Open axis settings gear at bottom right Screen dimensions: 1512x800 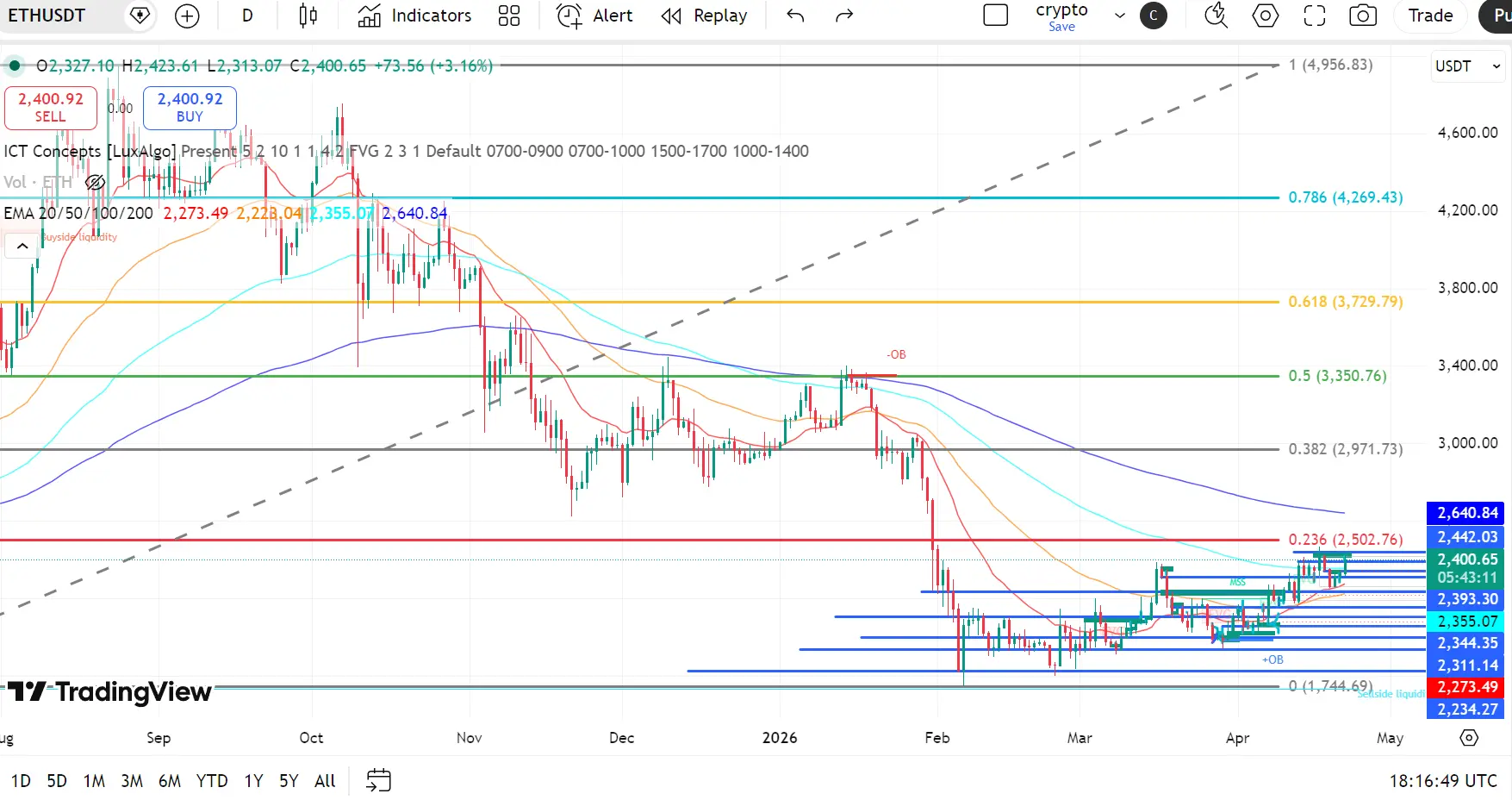pyautogui.click(x=1469, y=738)
